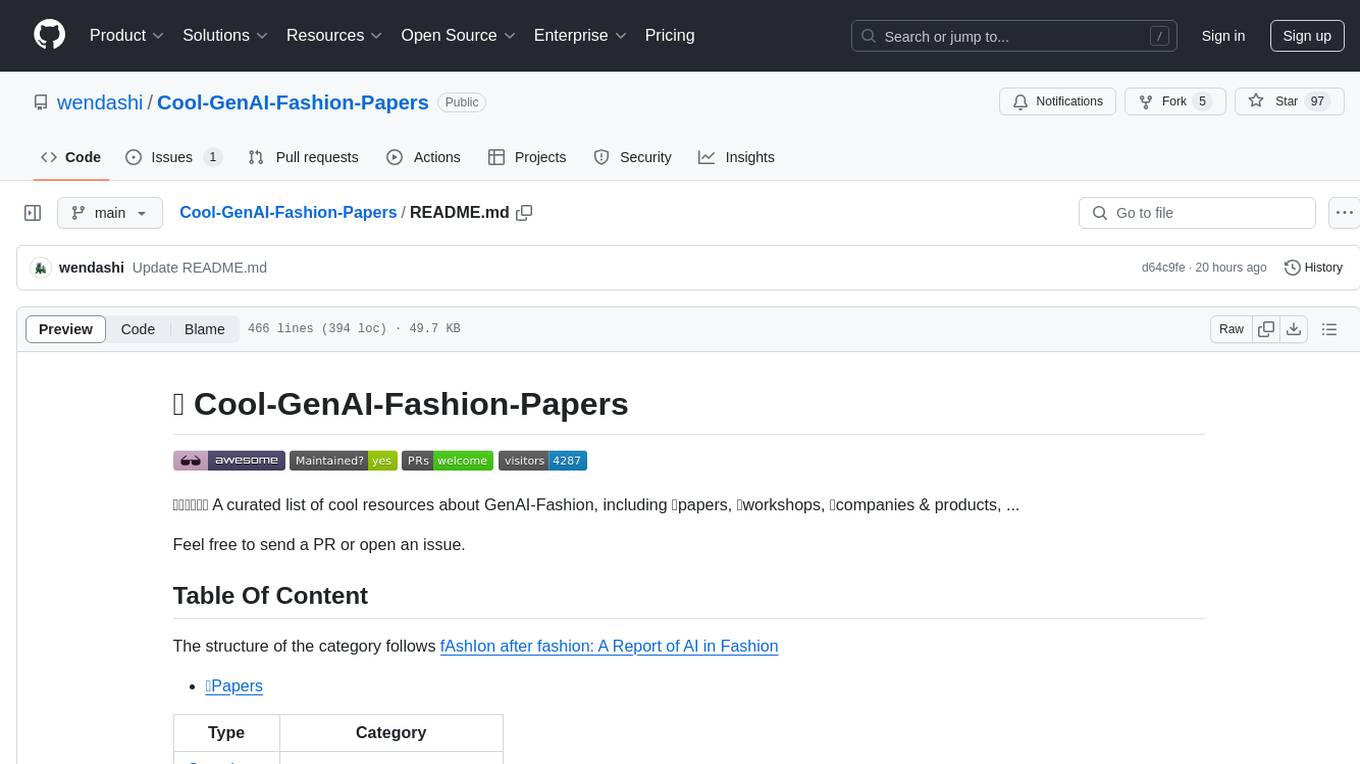The width and height of the screenshot is (1360, 764).
Task: Open the Raw file view
Action: [1231, 329]
